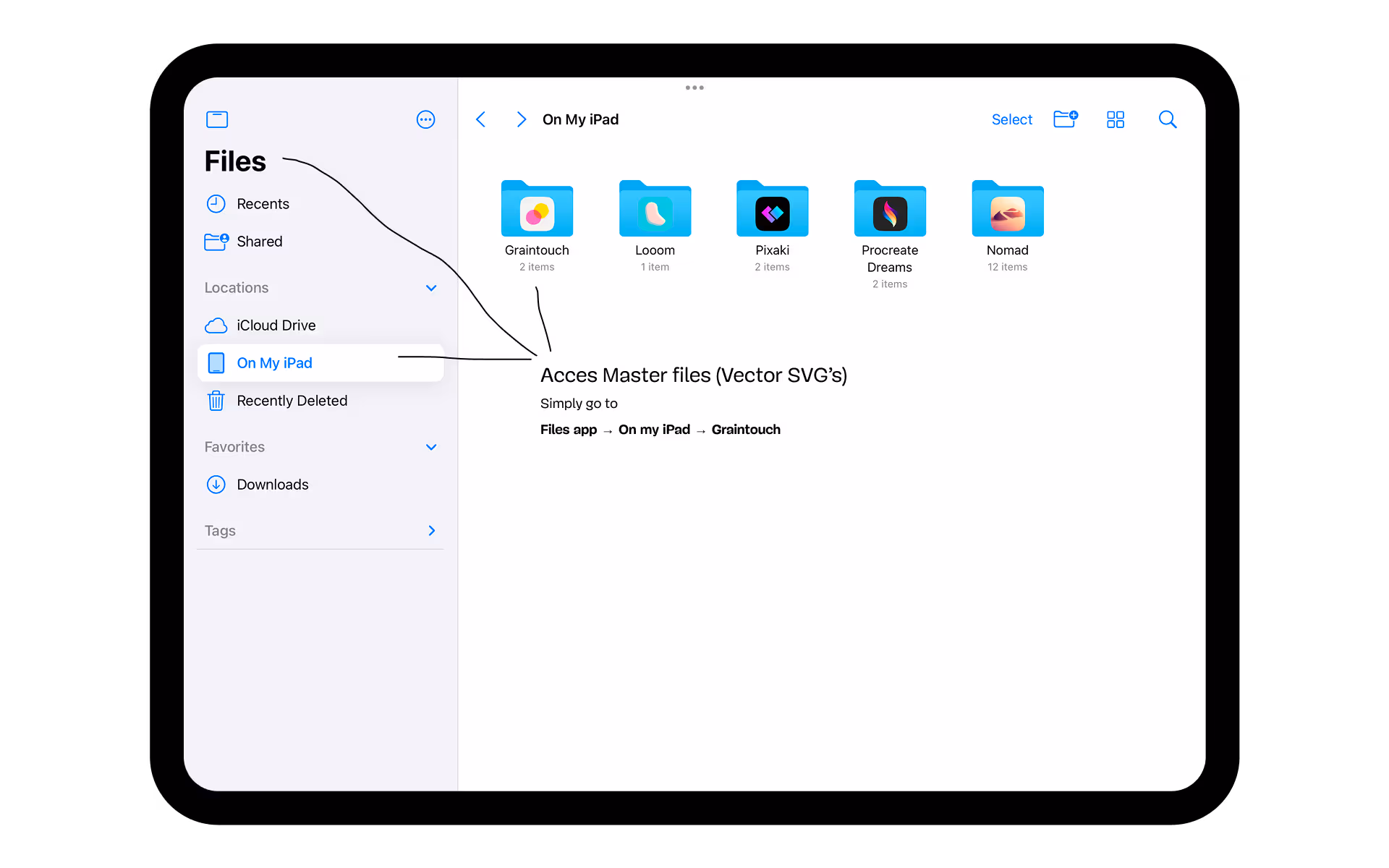Tap the three-dot multitasking handle at top
Image resolution: width=1389 pixels, height=868 pixels.
[694, 88]
